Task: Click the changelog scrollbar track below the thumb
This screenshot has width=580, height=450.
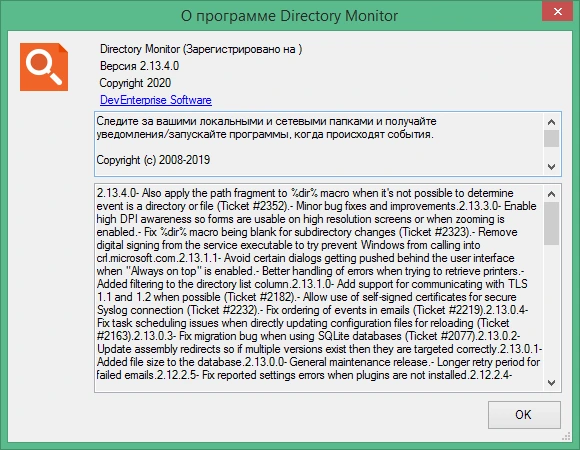Action: (x=551, y=310)
